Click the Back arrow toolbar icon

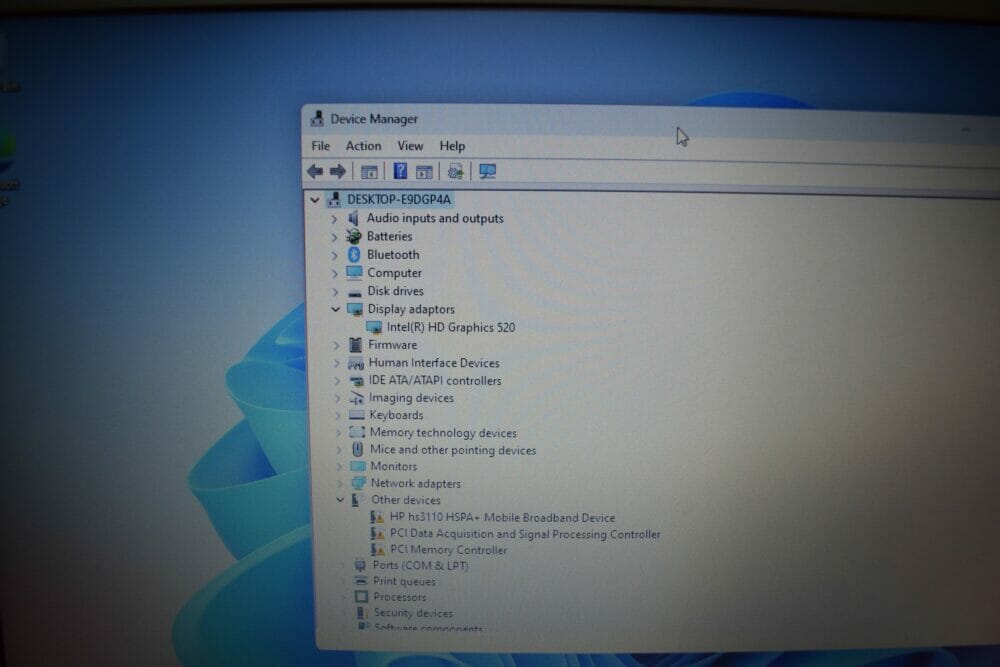pyautogui.click(x=314, y=171)
